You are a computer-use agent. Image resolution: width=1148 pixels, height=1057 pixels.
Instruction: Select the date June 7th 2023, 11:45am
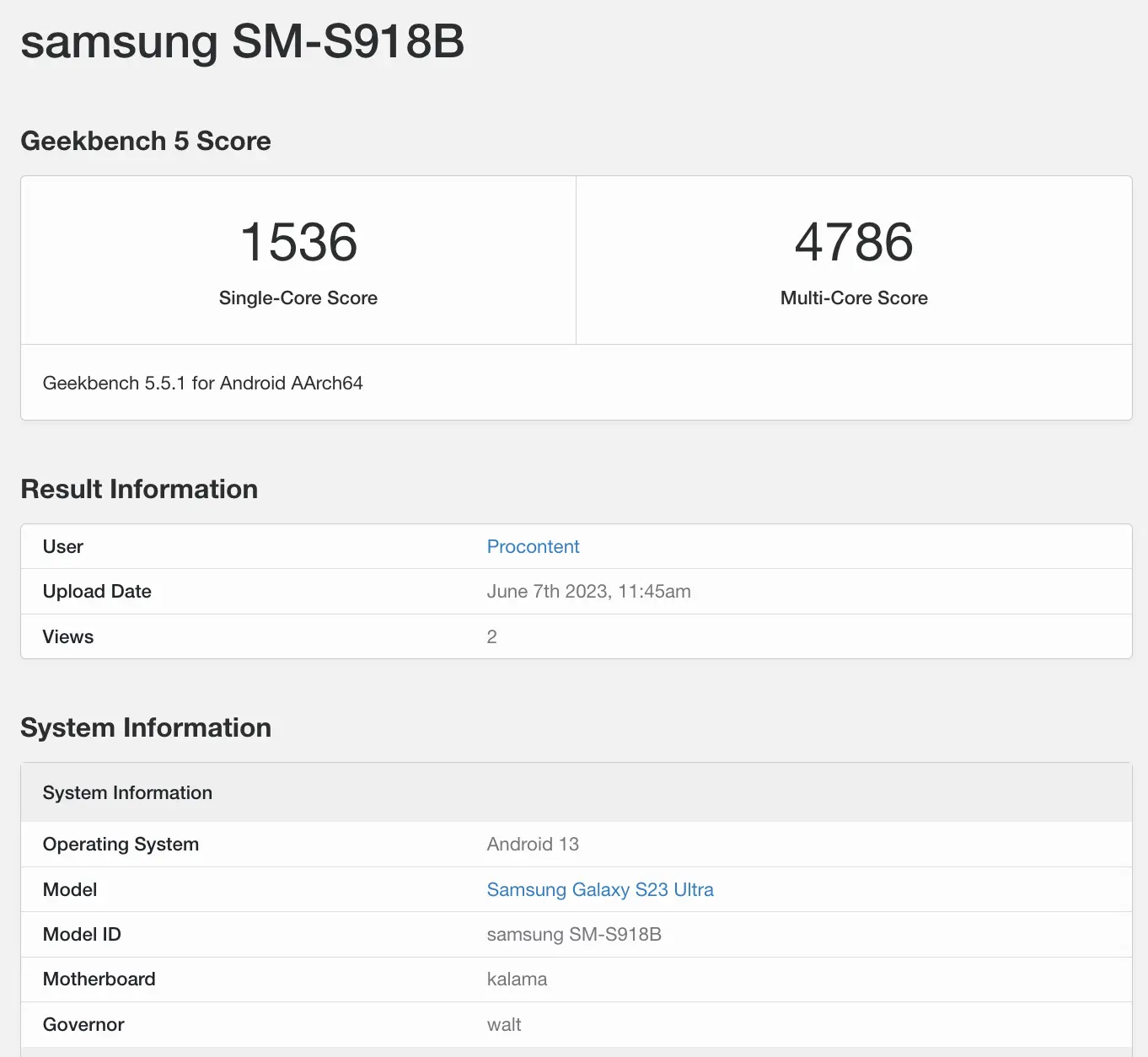pos(589,591)
